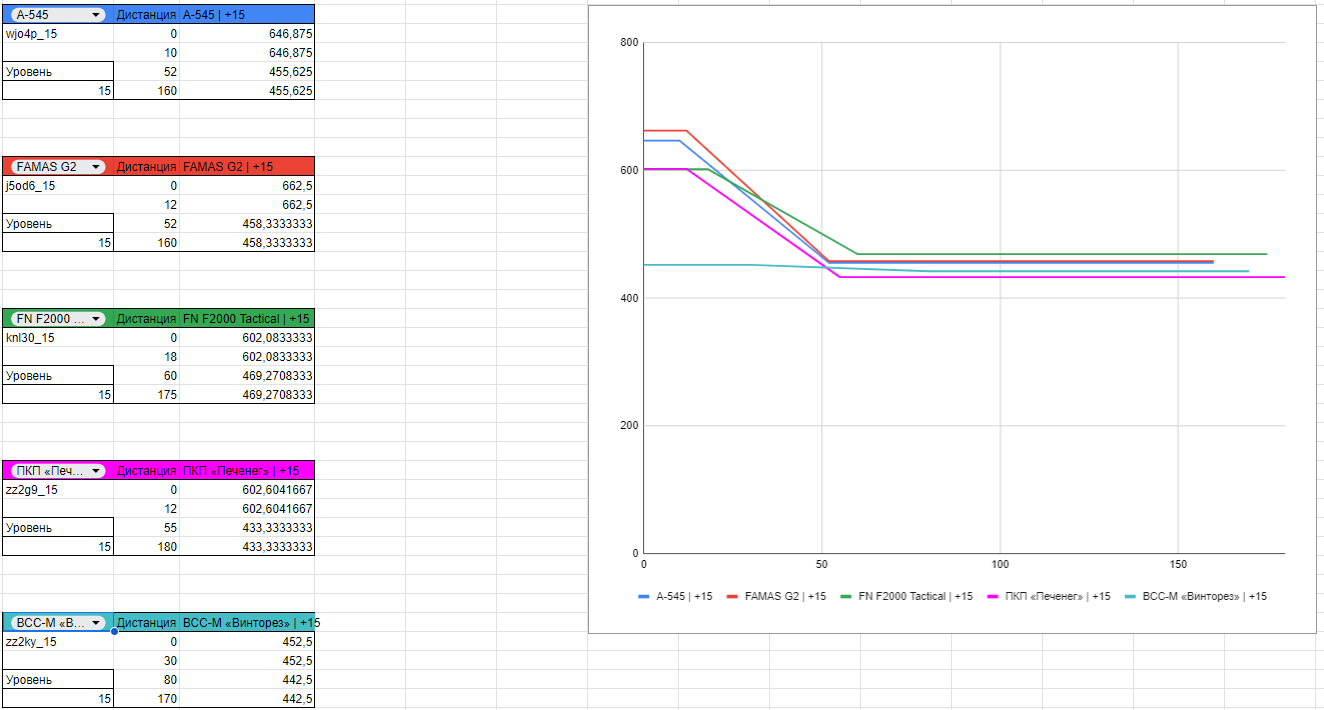1324x710 pixels.
Task: Select distance 30 cell in ВСС-М table
Action: coord(147,661)
